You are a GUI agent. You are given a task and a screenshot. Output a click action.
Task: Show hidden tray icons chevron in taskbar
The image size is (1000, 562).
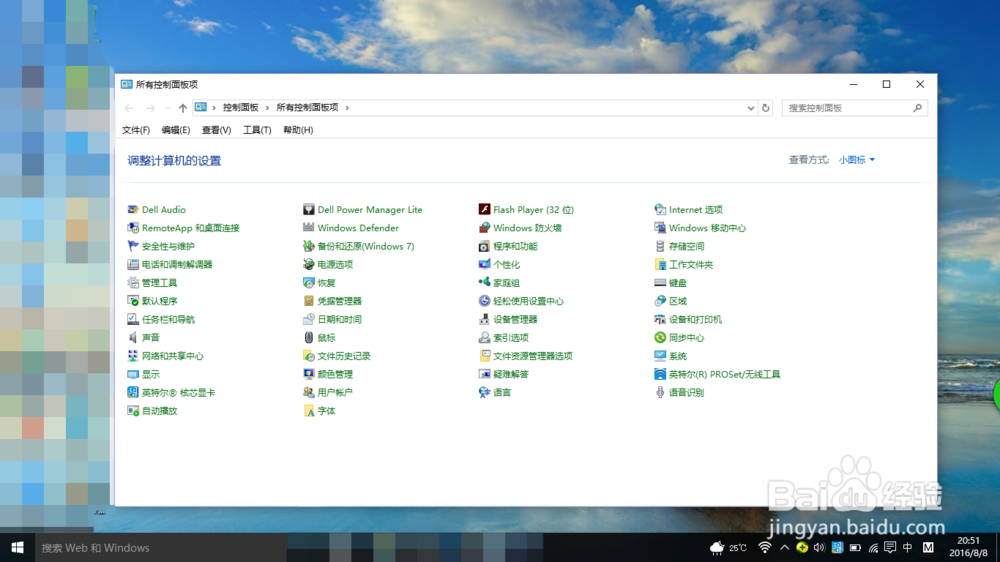[x=784, y=547]
